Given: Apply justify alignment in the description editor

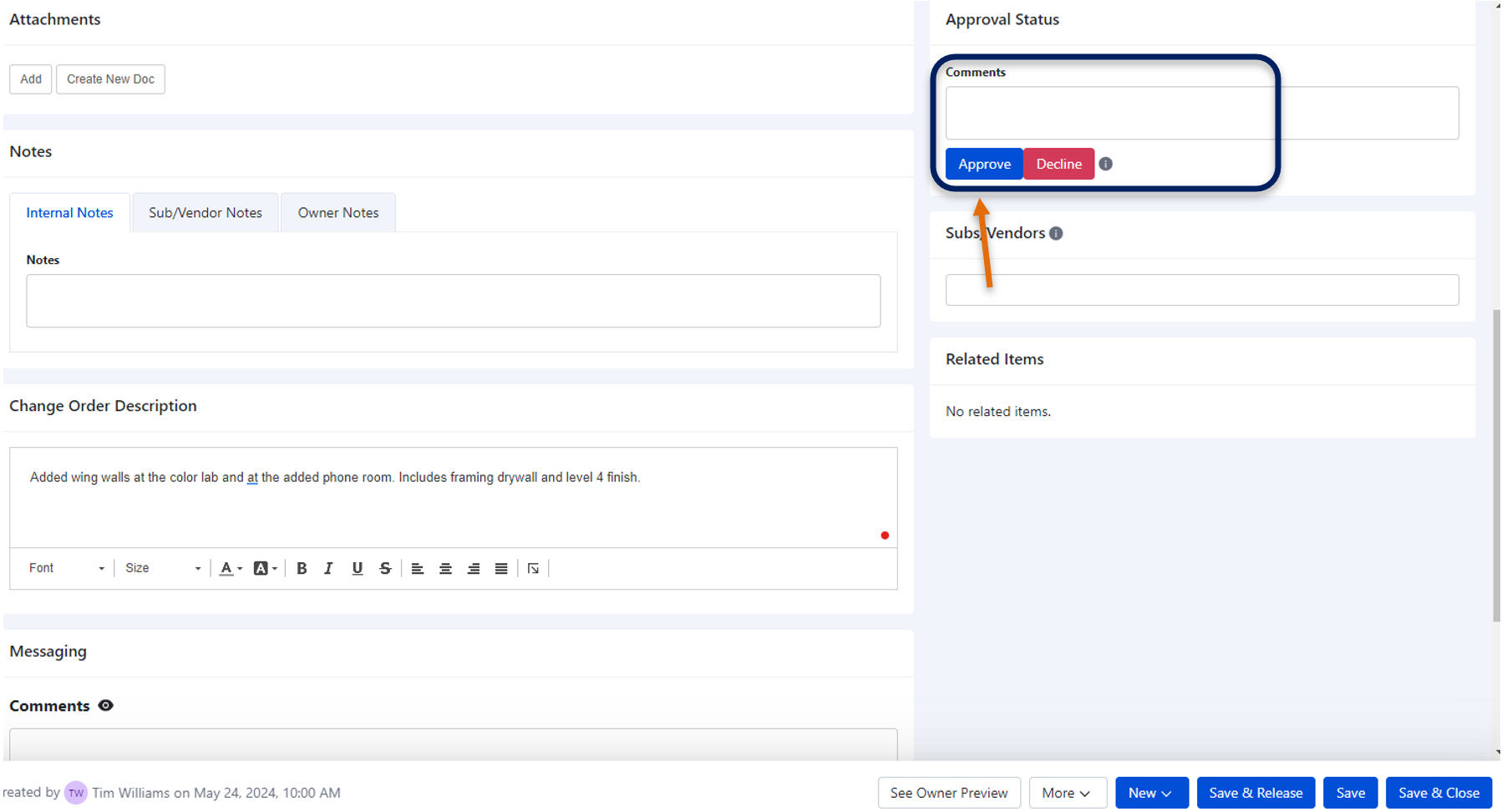Looking at the screenshot, I should point(500,568).
